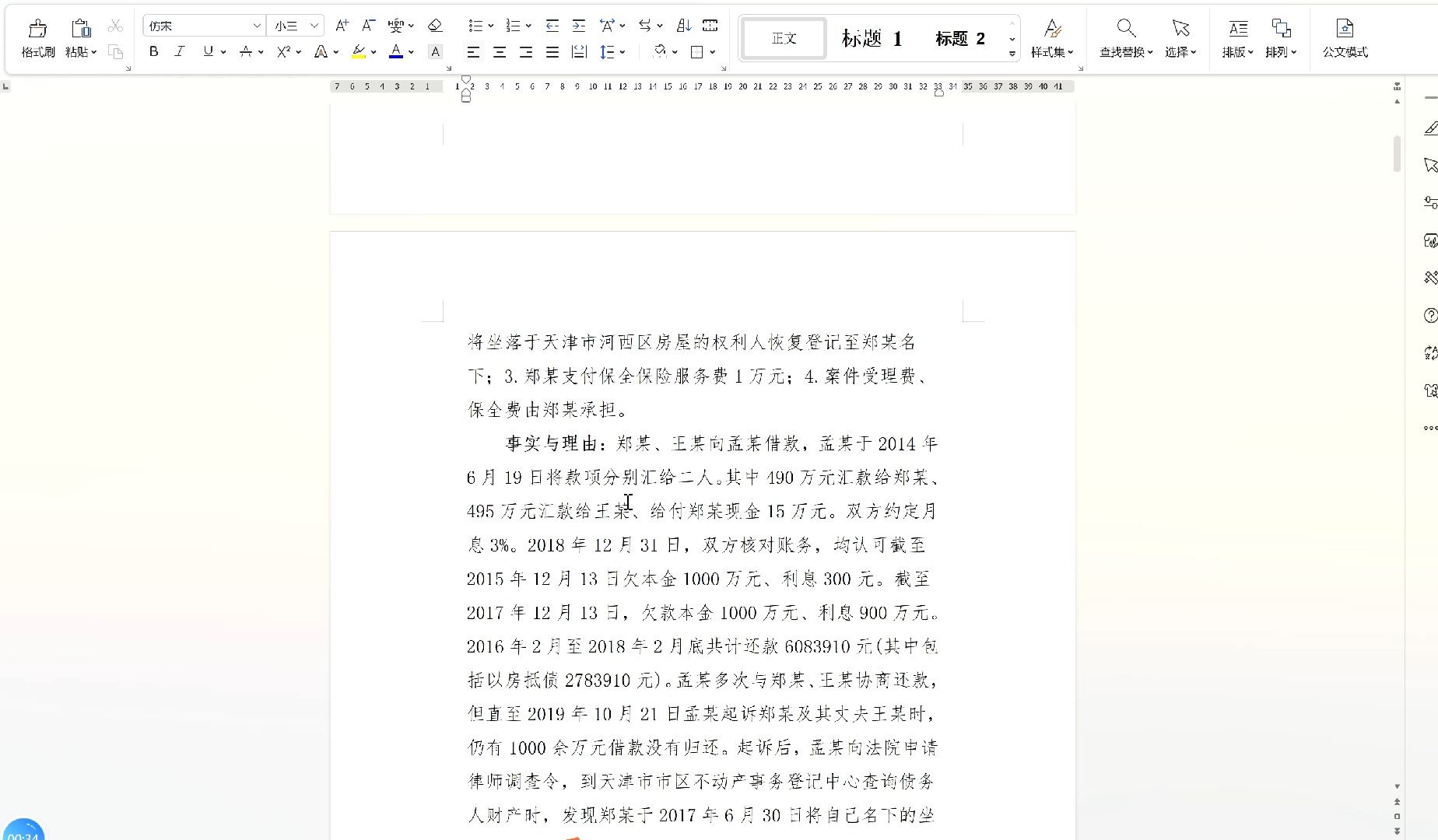Image resolution: width=1438 pixels, height=840 pixels.
Task: Click the Sort (A-Z arrow) icon
Action: point(684,26)
